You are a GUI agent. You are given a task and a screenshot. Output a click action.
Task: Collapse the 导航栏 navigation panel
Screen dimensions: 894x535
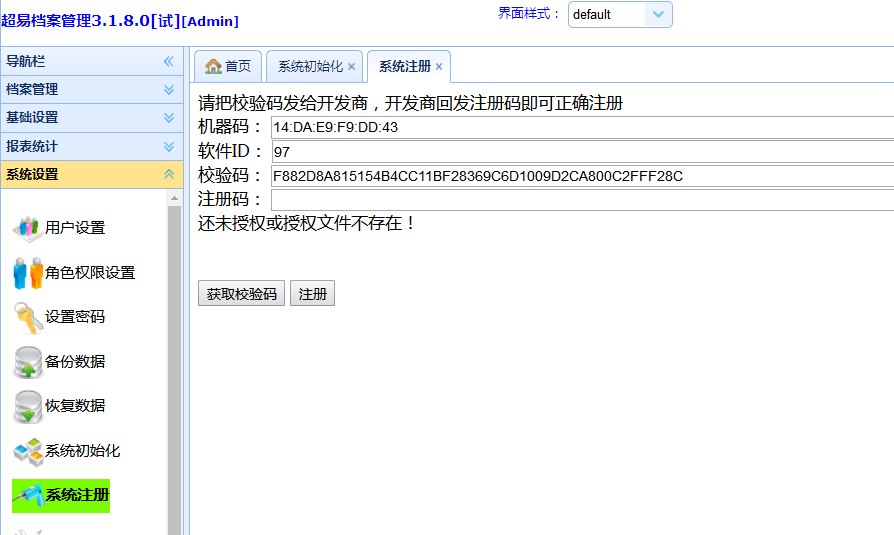click(x=169, y=61)
